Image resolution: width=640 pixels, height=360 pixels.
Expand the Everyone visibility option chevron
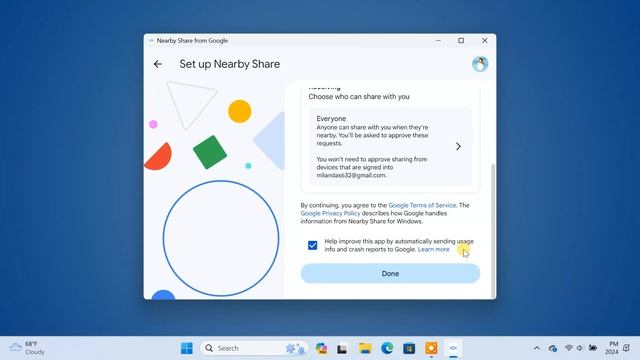[x=458, y=147]
